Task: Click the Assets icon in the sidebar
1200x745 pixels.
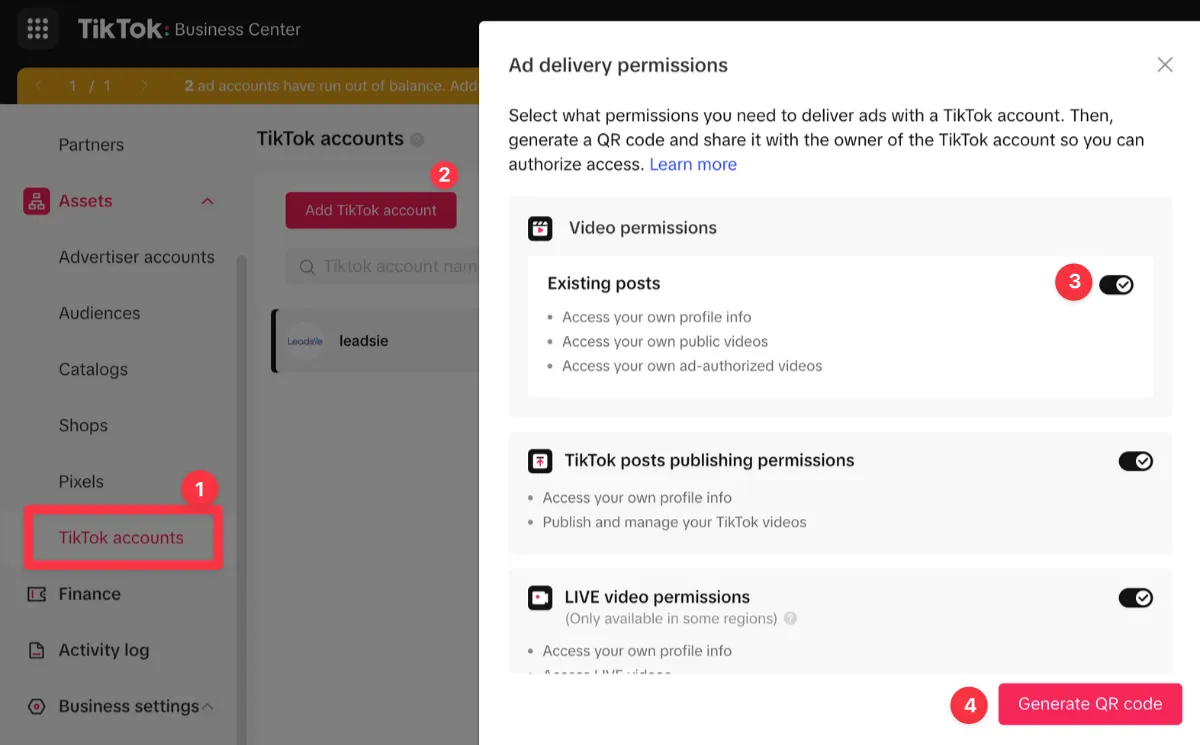Action: tap(34, 200)
